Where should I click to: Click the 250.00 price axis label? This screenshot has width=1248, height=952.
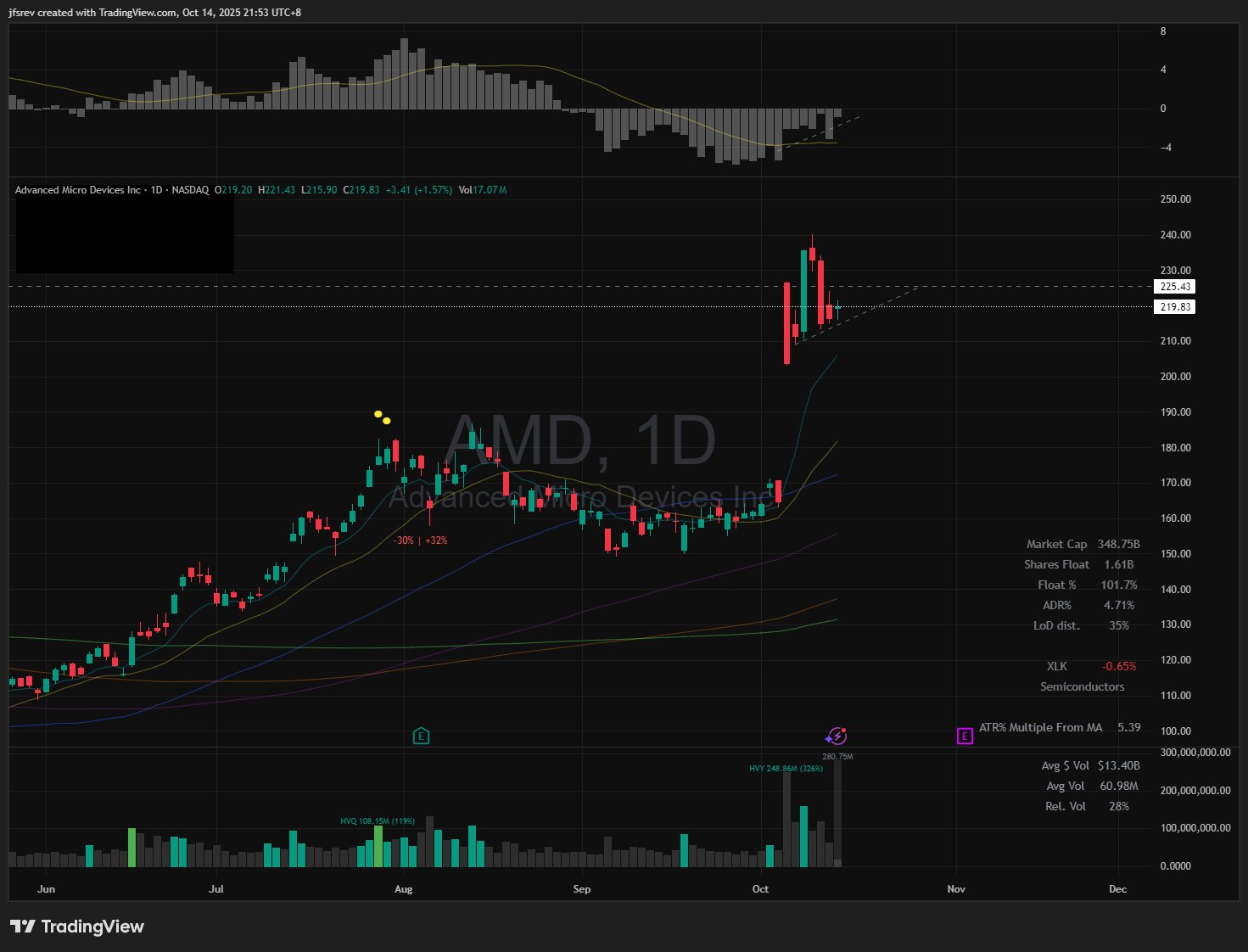point(1175,199)
